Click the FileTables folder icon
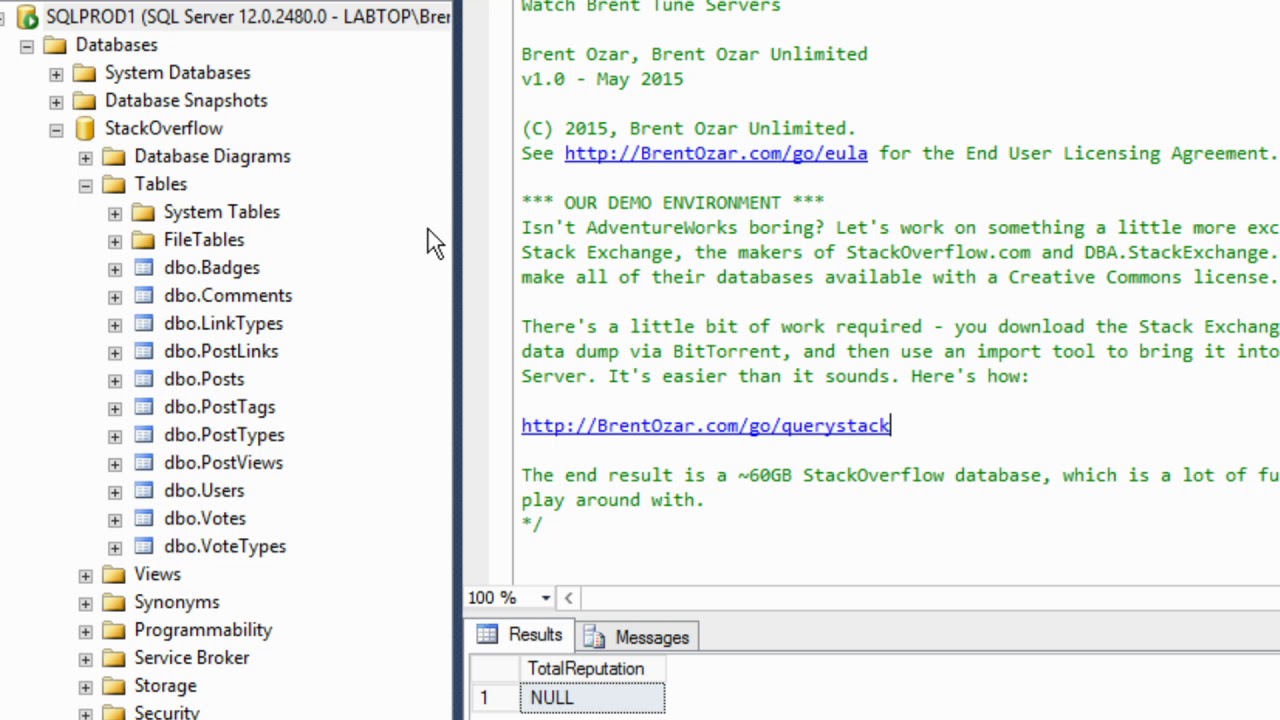 [143, 240]
